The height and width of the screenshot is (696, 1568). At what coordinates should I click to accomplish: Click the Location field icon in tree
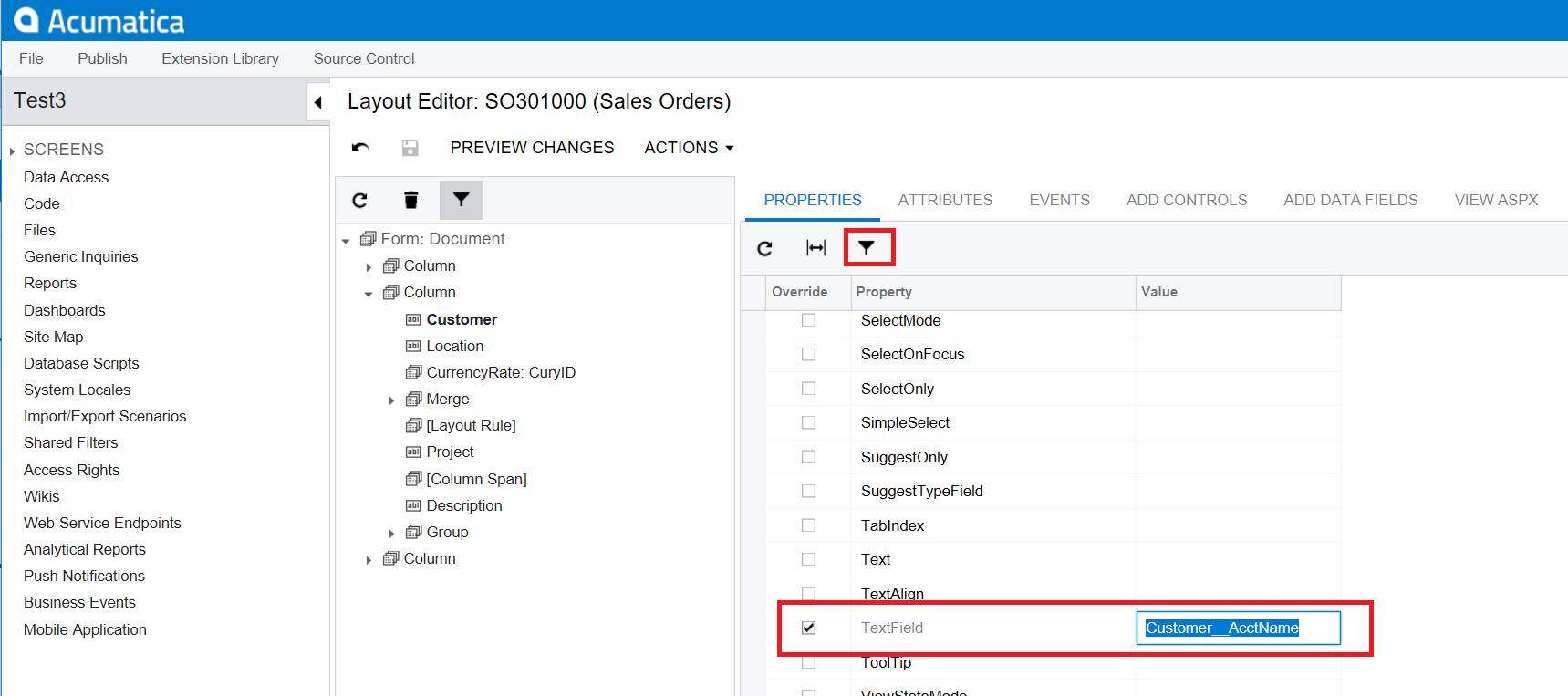tap(413, 347)
